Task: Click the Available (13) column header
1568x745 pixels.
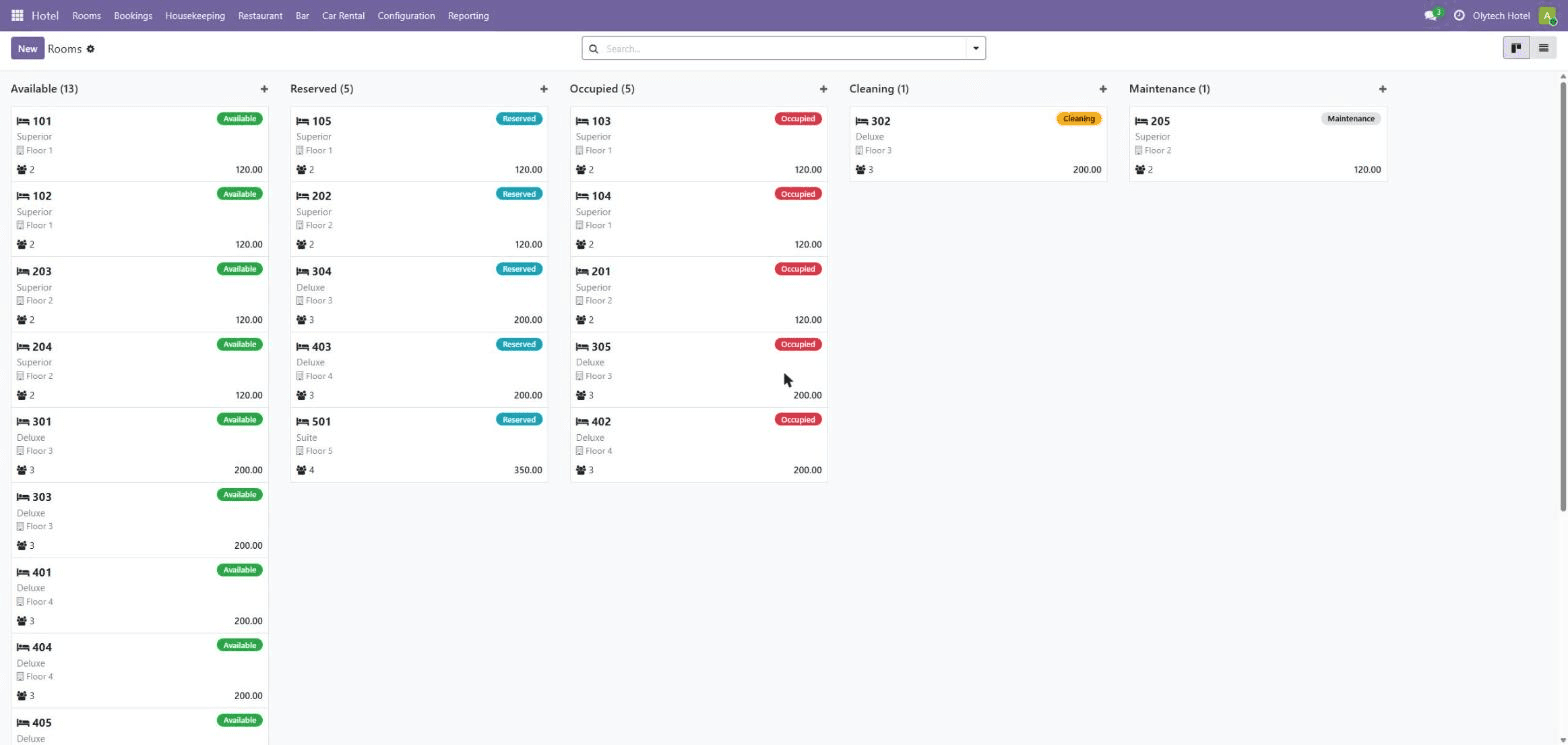Action: 44,89
